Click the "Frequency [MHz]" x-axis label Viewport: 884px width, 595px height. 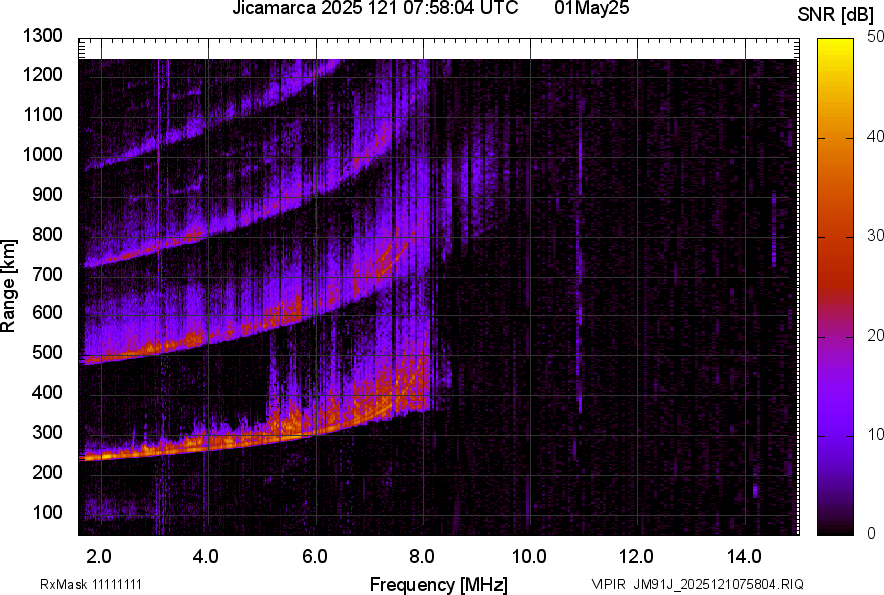438,583
